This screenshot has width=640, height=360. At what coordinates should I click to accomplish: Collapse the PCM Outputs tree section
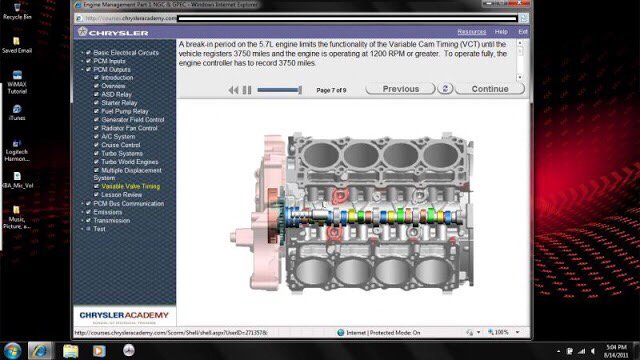[82, 70]
